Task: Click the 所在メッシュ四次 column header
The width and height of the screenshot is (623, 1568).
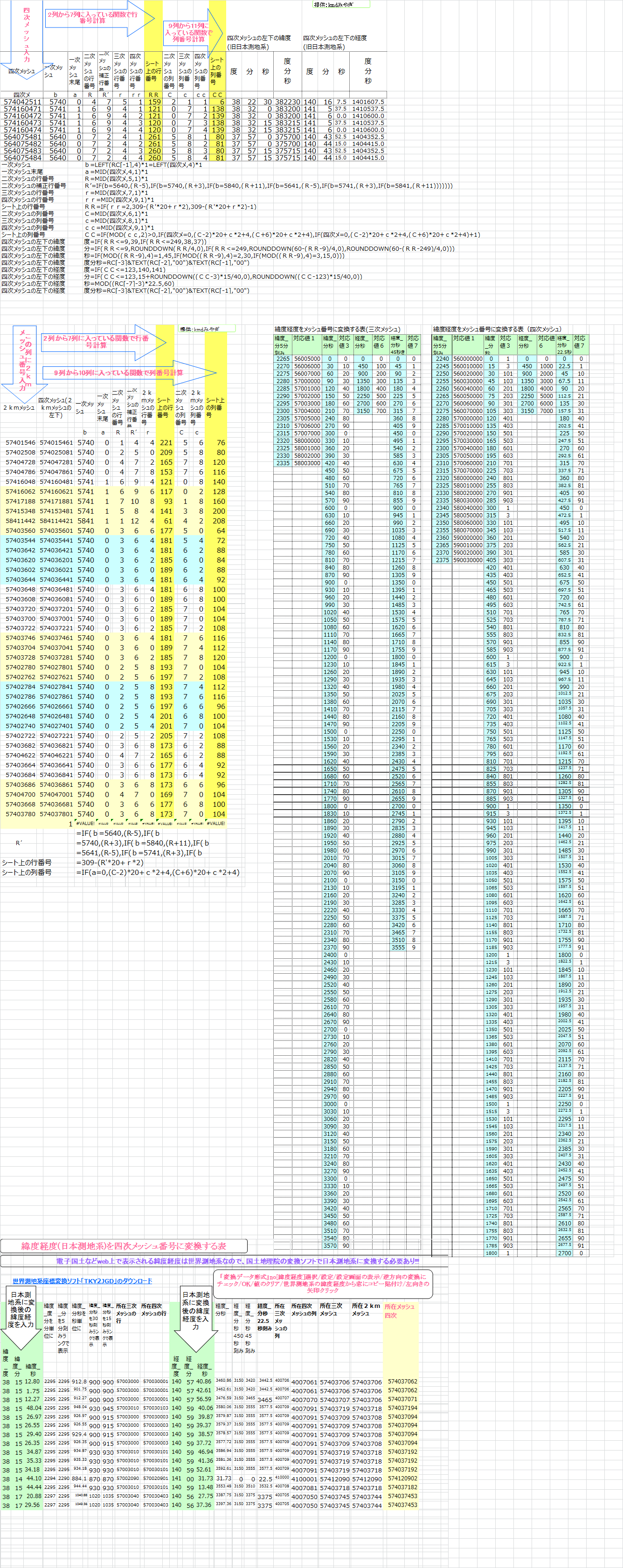Action: (400, 1311)
